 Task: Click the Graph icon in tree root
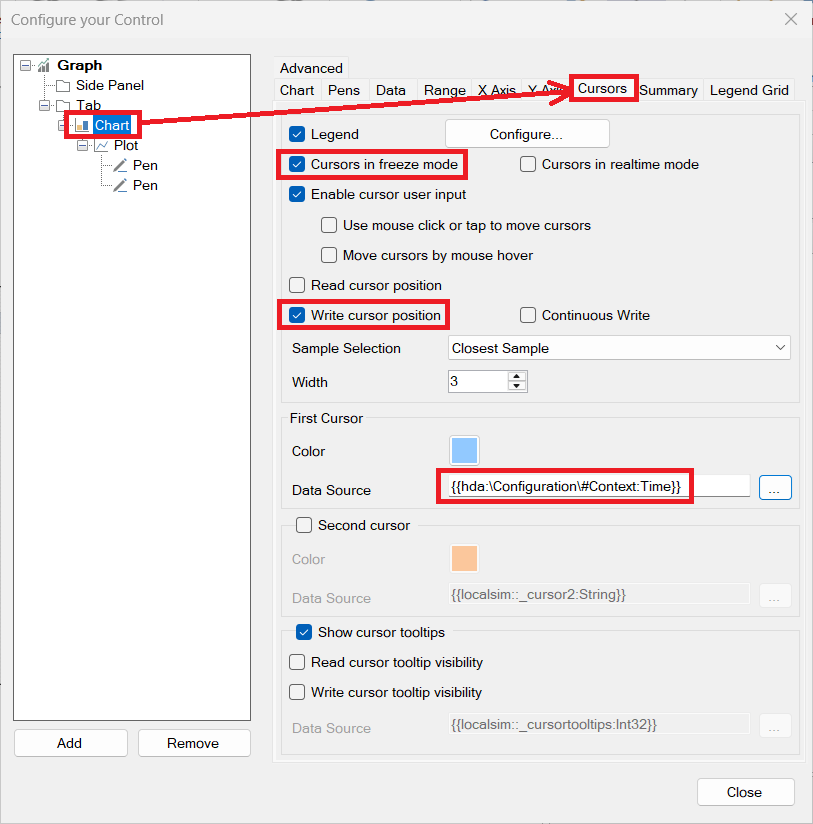pyautogui.click(x=43, y=66)
